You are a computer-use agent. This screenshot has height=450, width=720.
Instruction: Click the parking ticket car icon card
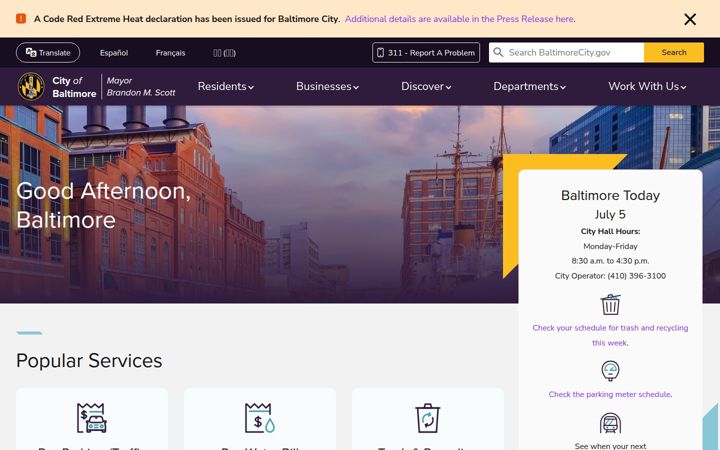[91, 418]
